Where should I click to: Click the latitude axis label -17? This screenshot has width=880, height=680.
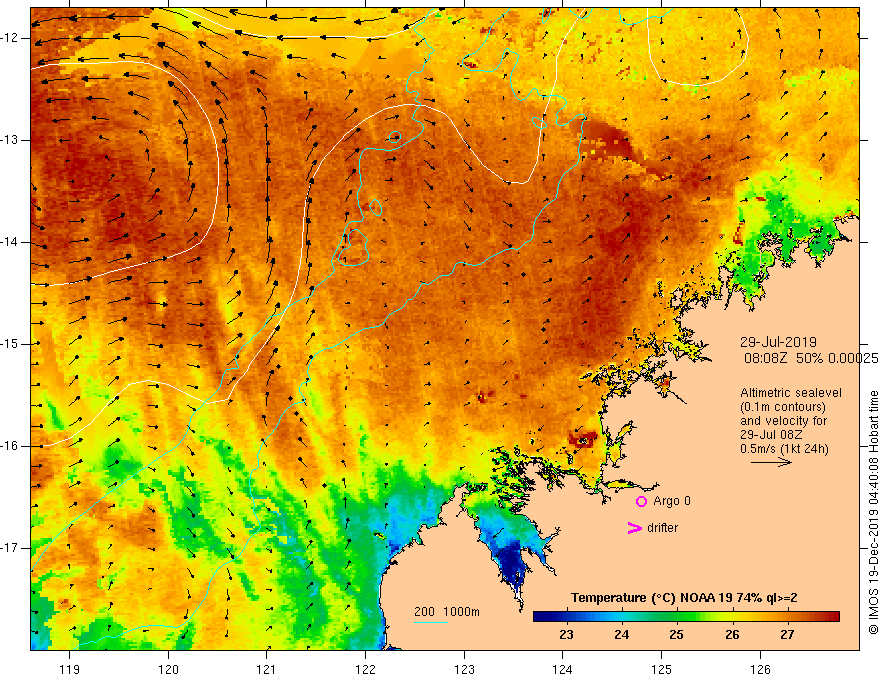(10, 548)
